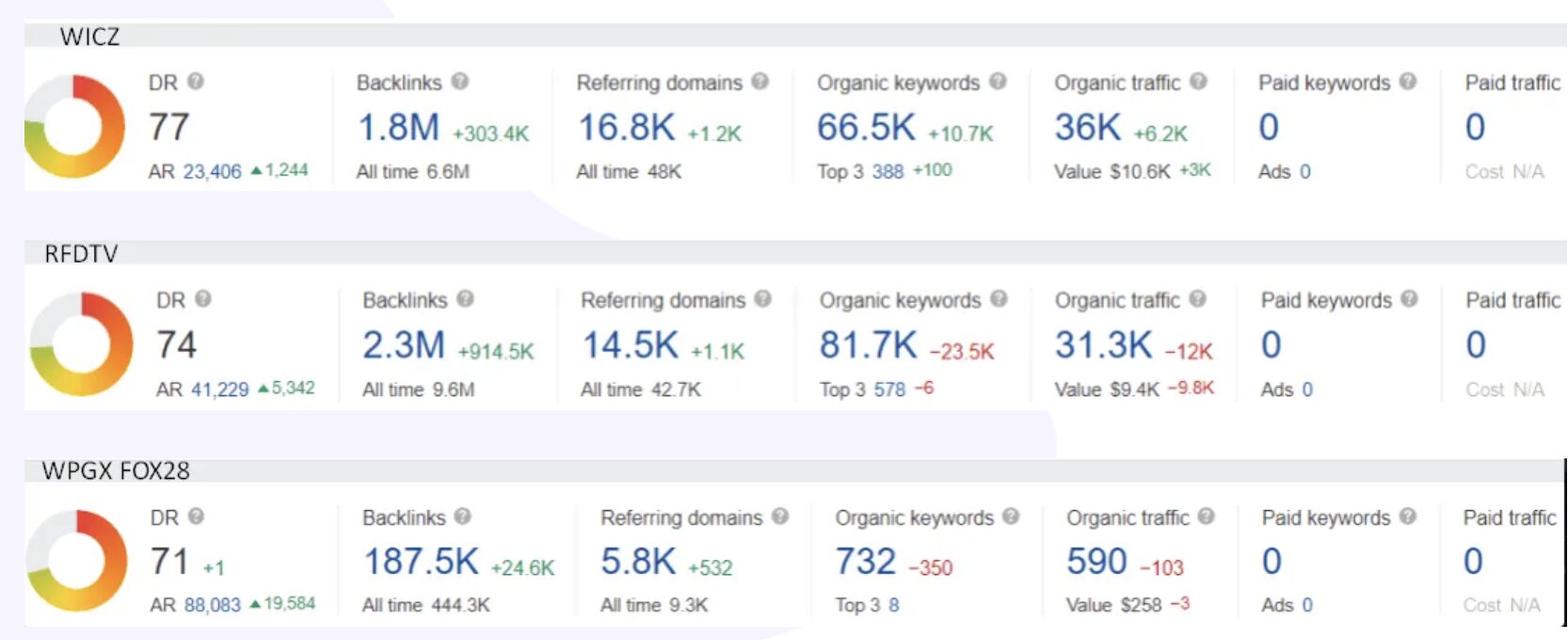Open RFDTV AR rank 41,229 link

pyautogui.click(x=220, y=389)
